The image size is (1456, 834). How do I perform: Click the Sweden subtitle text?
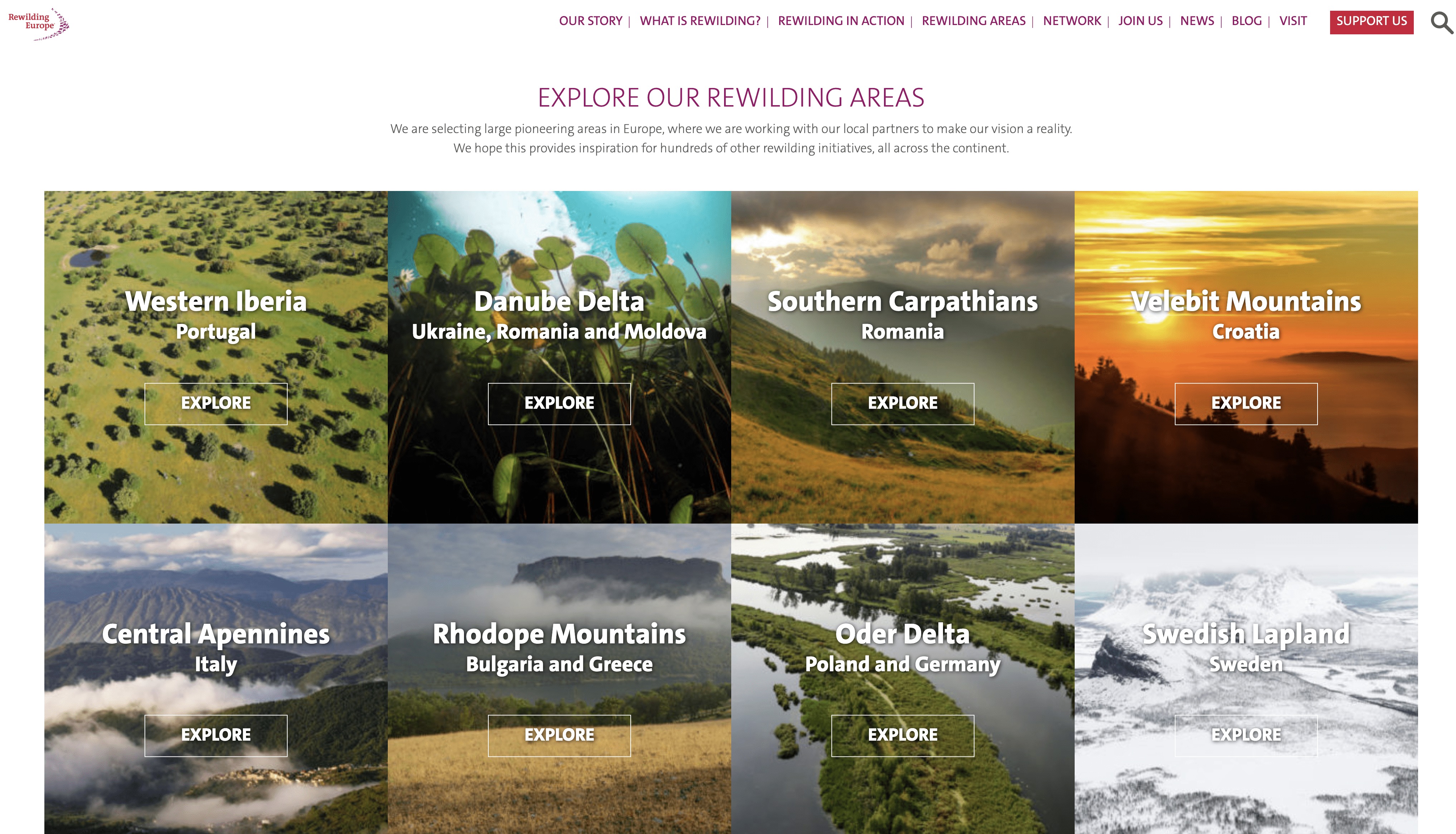1246,664
